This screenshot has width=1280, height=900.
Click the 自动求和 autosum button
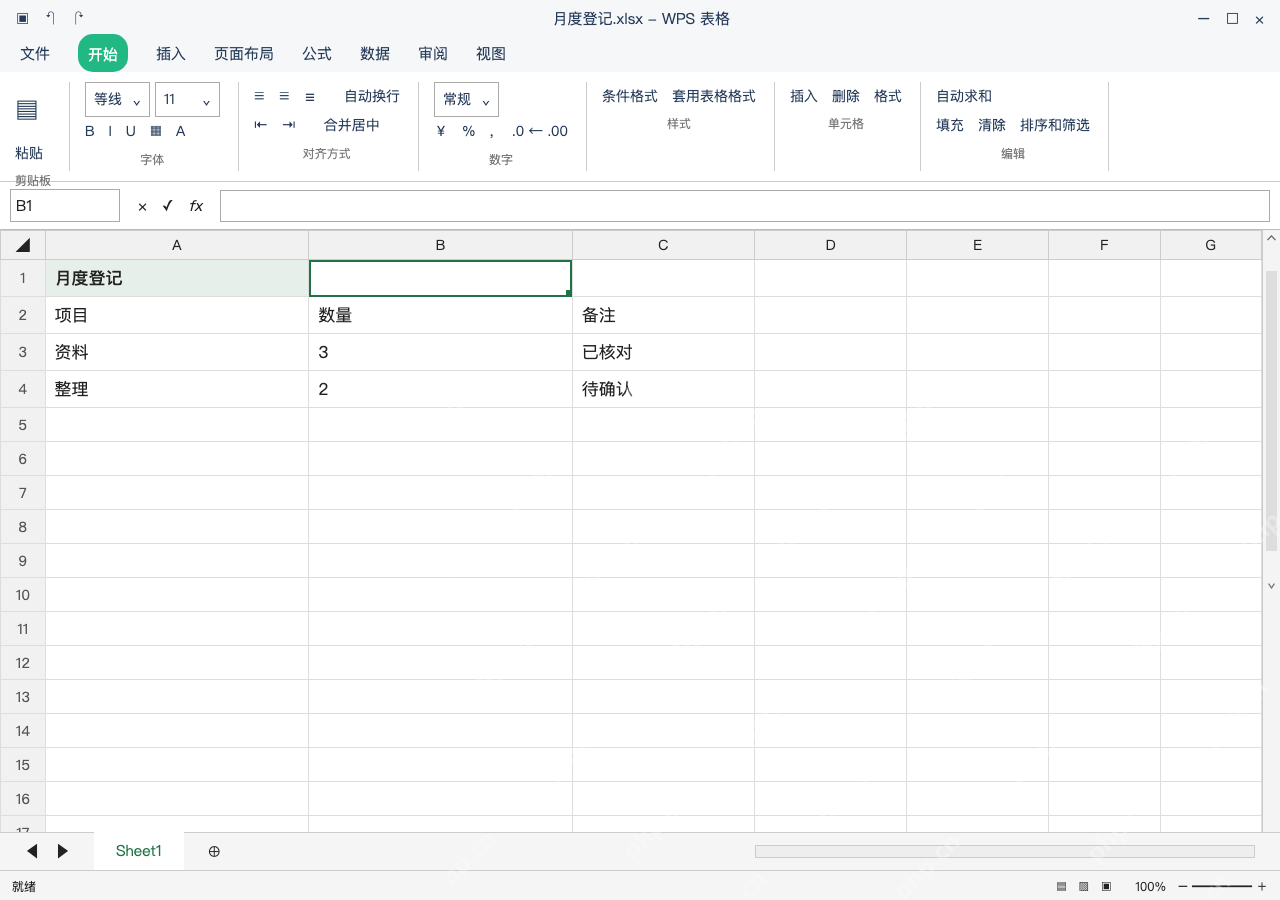pyautogui.click(x=964, y=96)
